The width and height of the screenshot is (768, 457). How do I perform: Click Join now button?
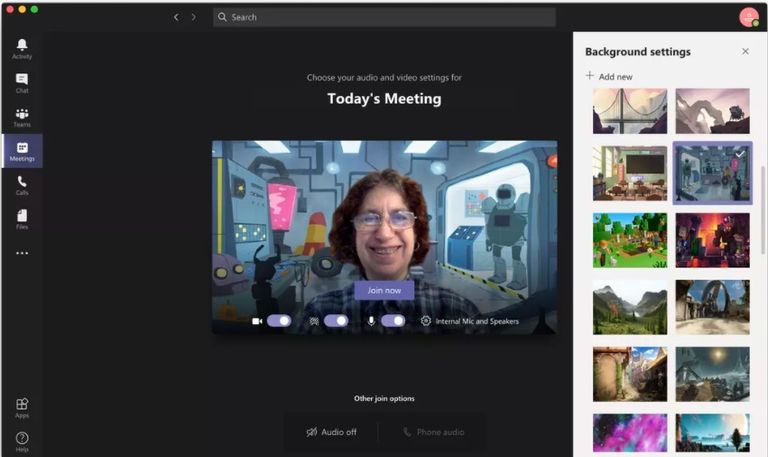point(384,290)
